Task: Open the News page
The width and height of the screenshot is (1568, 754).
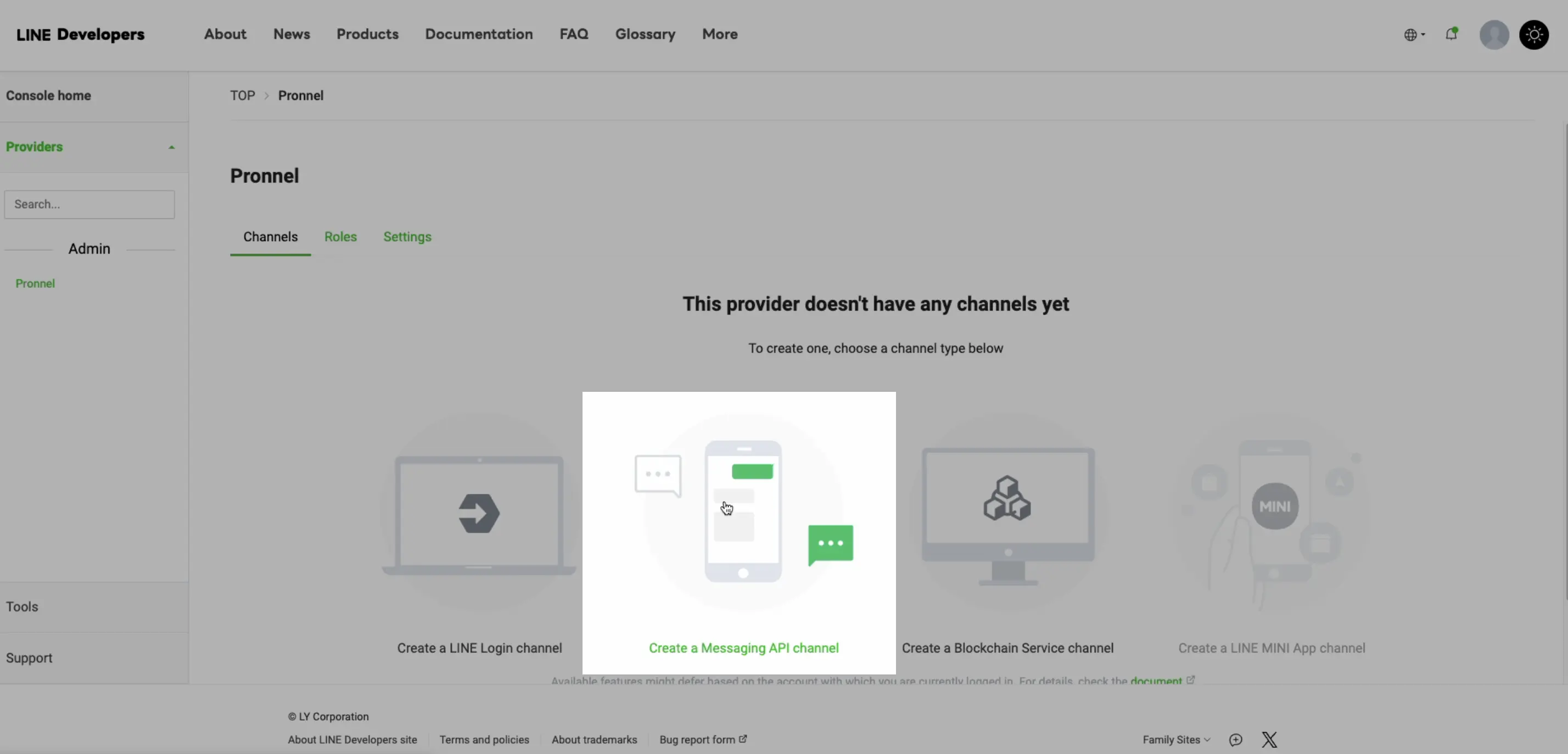Action: (292, 34)
